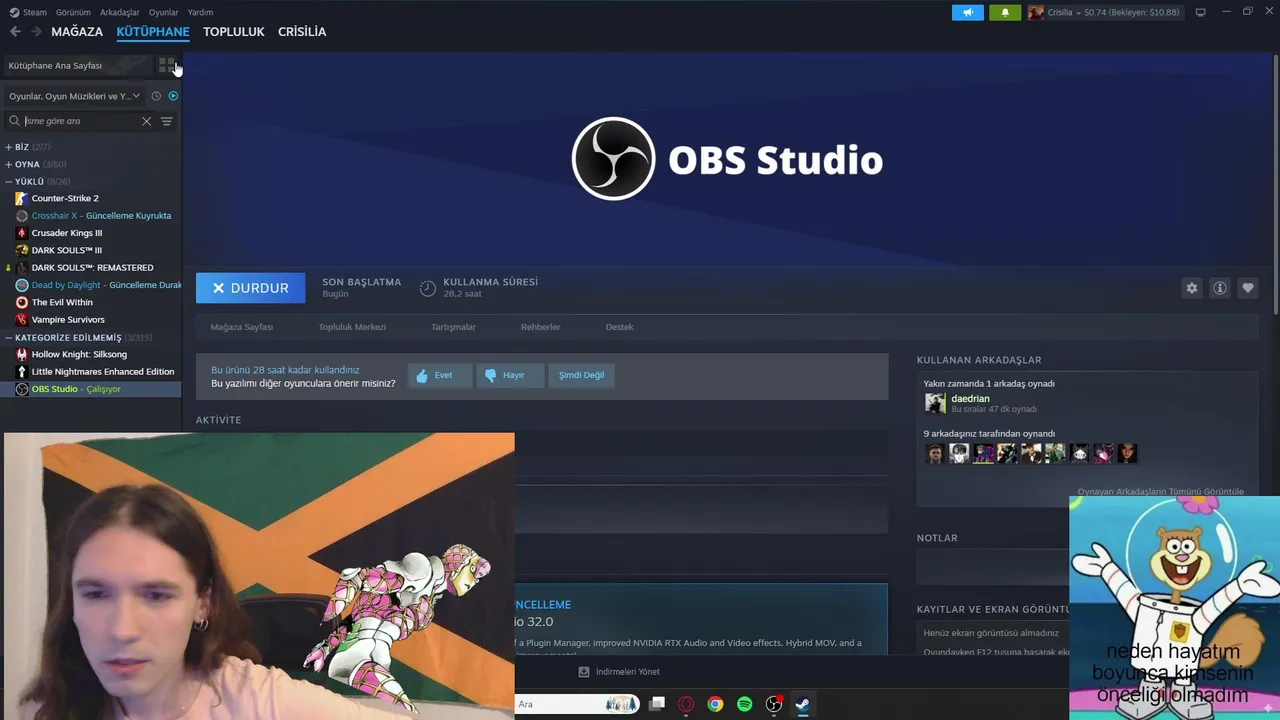Screen dimensions: 1280x720
Task: Click The Evil Within game icon
Action: 22,302
